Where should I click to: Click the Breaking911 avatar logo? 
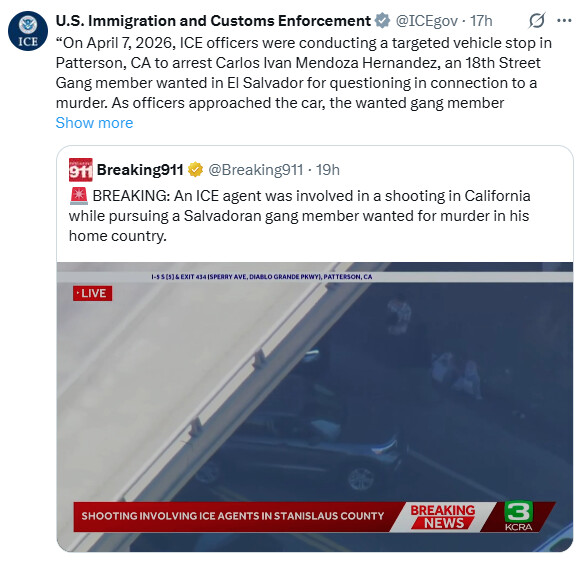(80, 170)
